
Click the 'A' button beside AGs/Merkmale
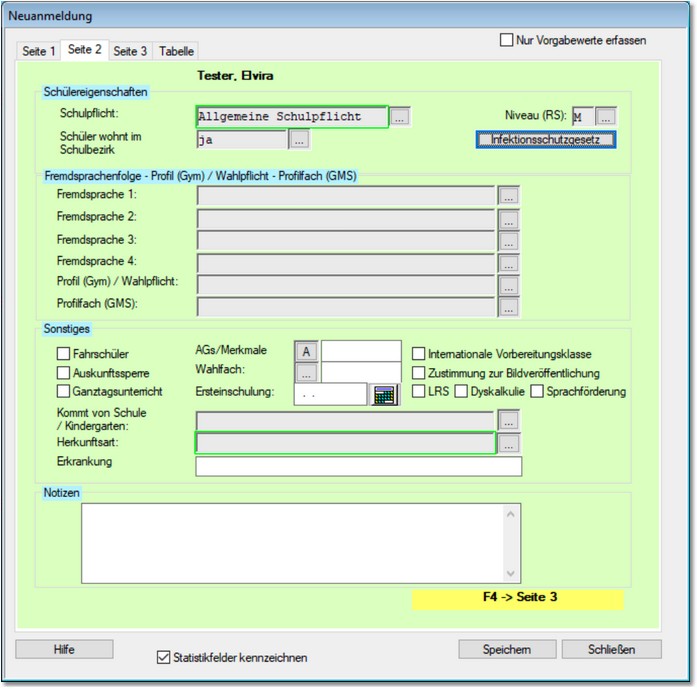pos(306,351)
